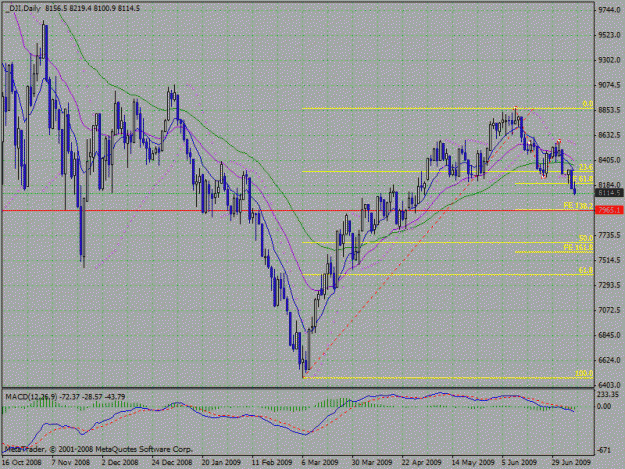Click the 29 Jun 2009 date label
This screenshot has height=469, width=625.
click(x=571, y=462)
